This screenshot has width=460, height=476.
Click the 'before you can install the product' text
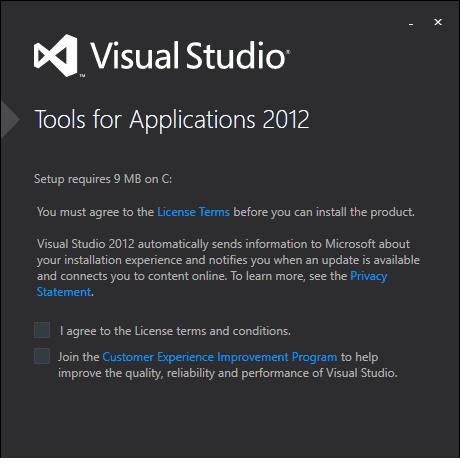tap(324, 212)
